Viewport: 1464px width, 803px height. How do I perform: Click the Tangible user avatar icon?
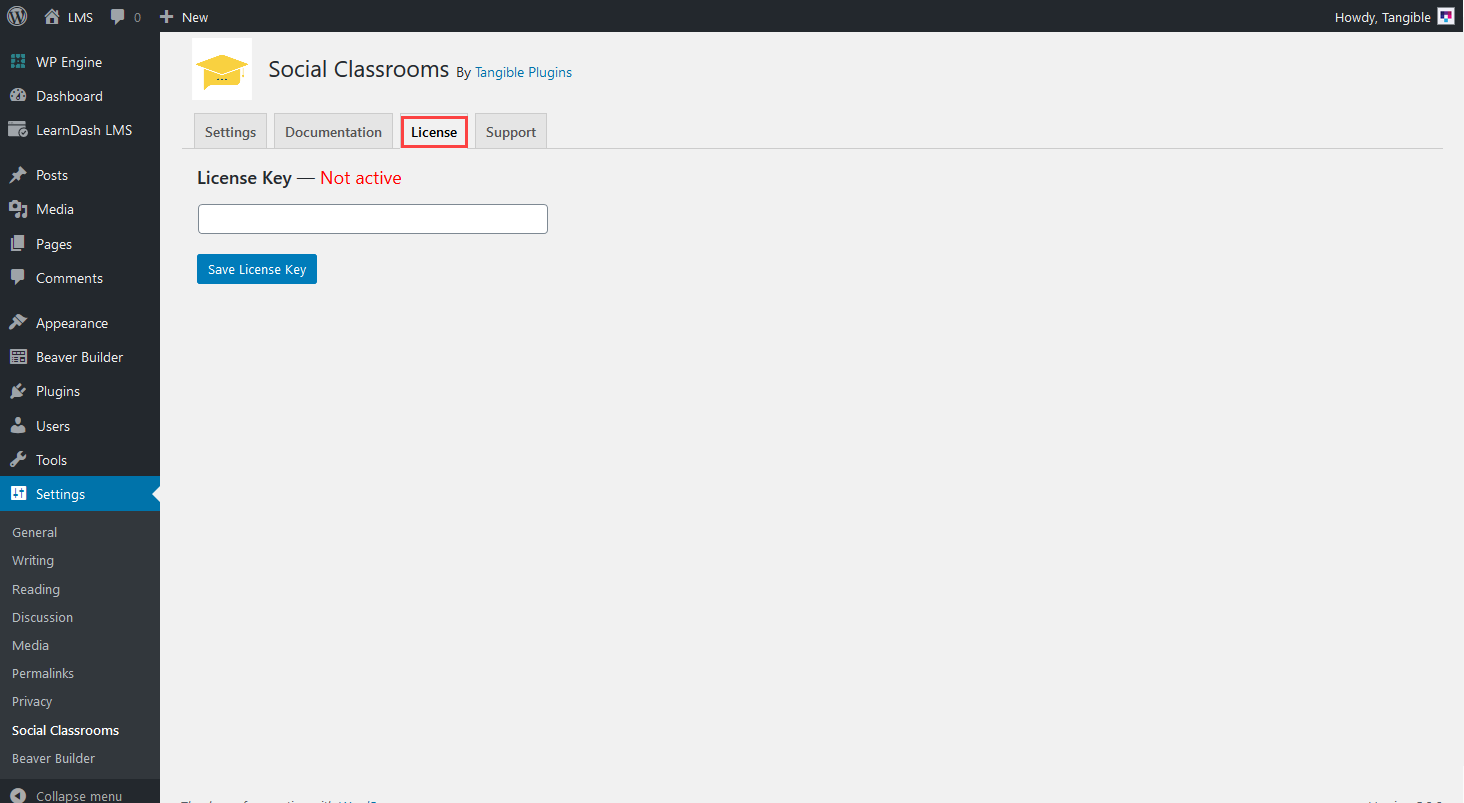(x=1445, y=16)
